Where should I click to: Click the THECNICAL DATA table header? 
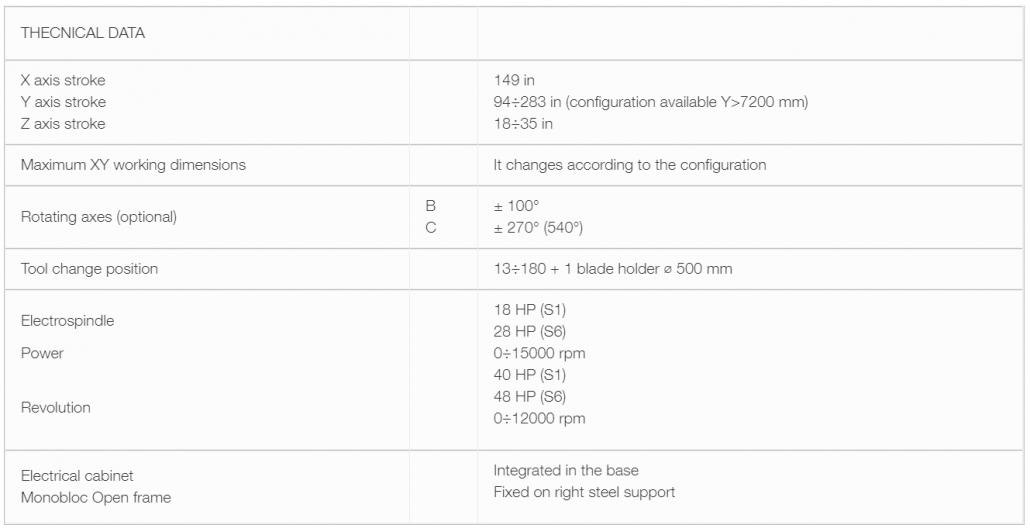pyautogui.click(x=83, y=33)
